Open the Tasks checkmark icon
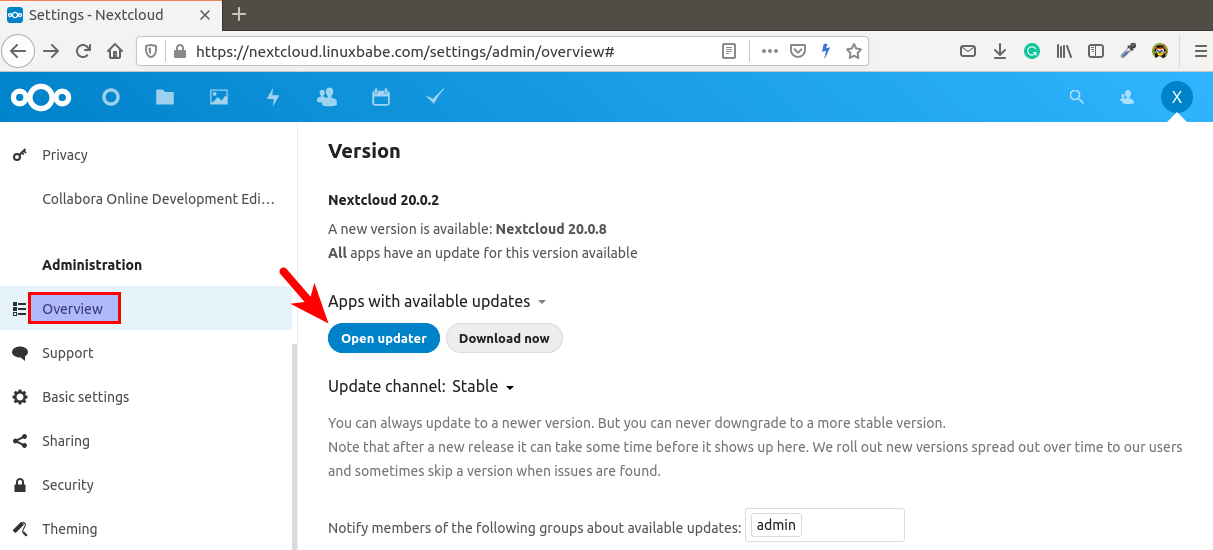The width and height of the screenshot is (1213, 550). pyautogui.click(x=434, y=97)
